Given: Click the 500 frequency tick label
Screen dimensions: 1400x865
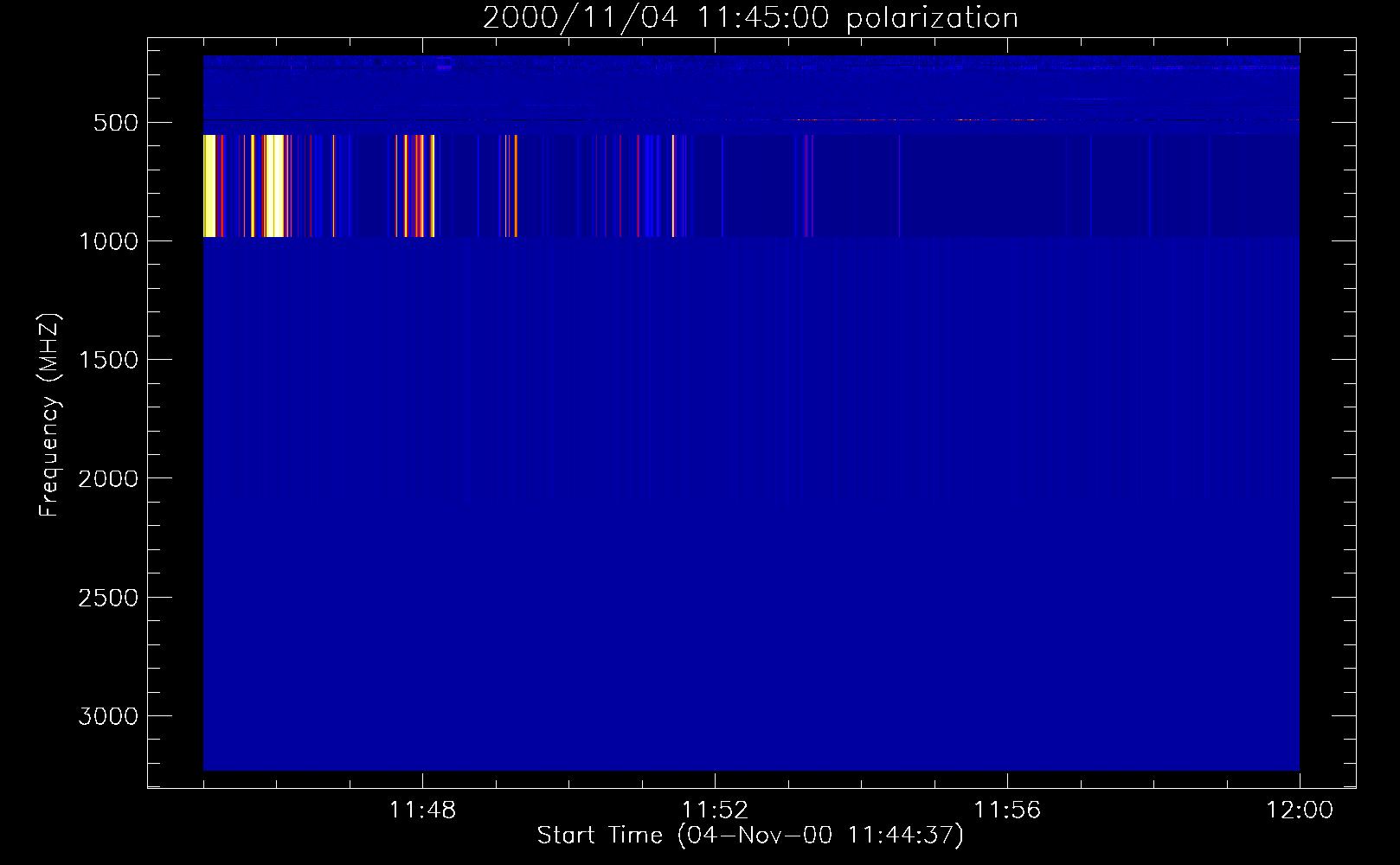Looking at the screenshot, I should coord(116,123).
